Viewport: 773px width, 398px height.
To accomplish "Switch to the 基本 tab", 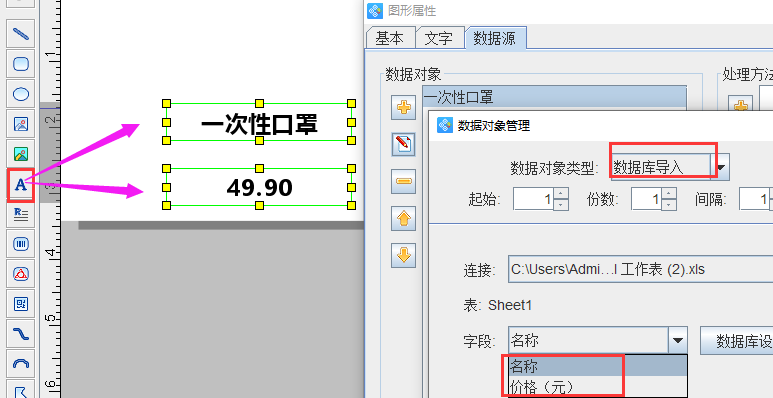I will click(x=389, y=38).
